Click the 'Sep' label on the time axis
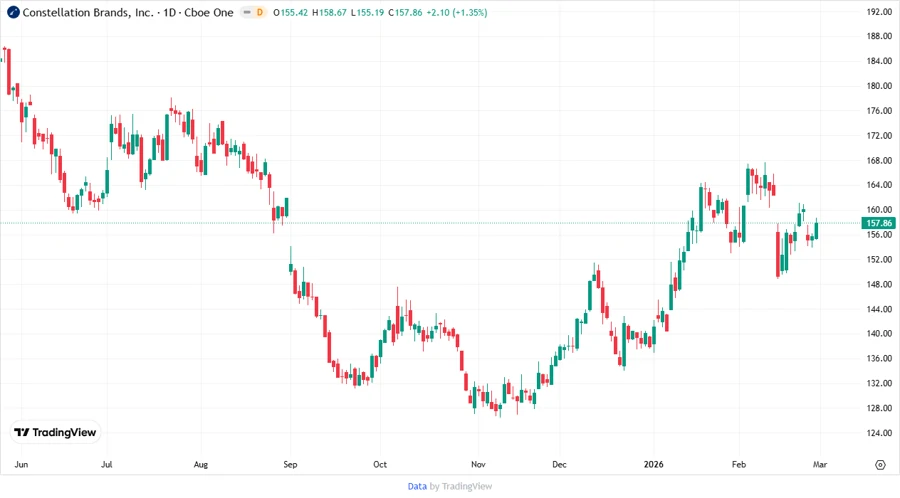Viewport: 900px width, 498px height. 290,464
